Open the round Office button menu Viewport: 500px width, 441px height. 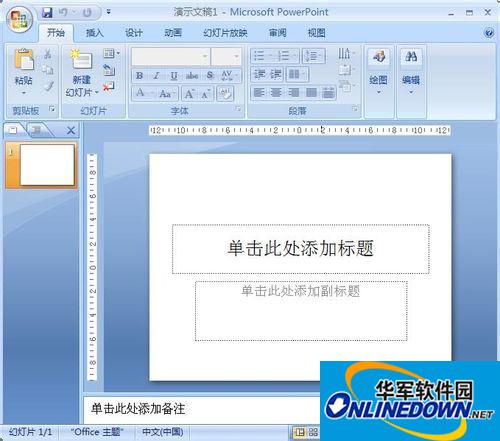click(x=19, y=19)
